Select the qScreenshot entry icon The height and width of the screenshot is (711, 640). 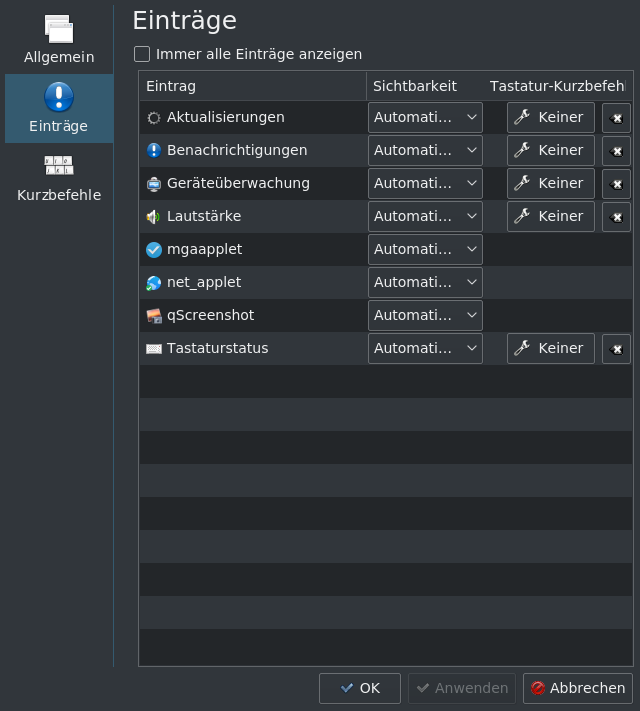[154, 316]
